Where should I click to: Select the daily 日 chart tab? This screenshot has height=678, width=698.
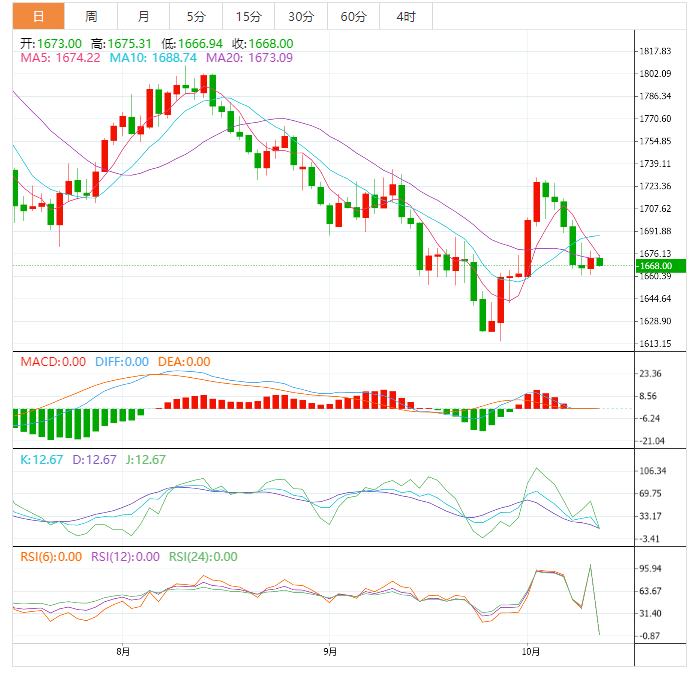[39, 16]
